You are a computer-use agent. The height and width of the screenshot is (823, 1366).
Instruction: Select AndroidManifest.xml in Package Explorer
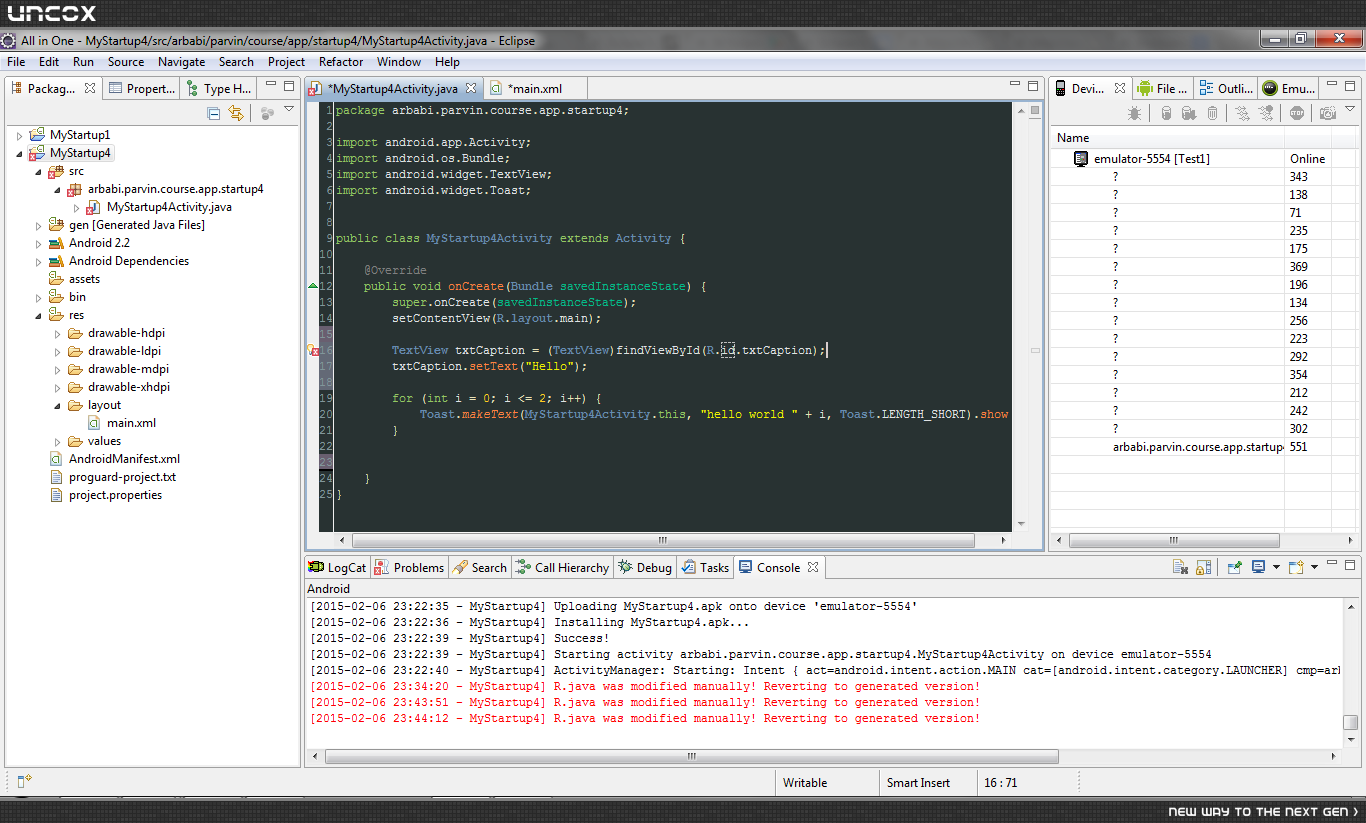coord(124,459)
